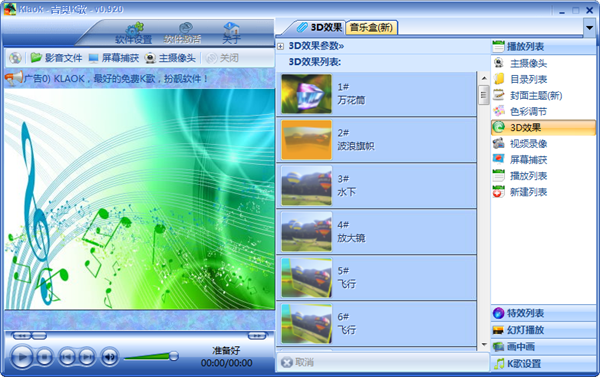Click 新建列表 in the sidebar

[x=543, y=192]
